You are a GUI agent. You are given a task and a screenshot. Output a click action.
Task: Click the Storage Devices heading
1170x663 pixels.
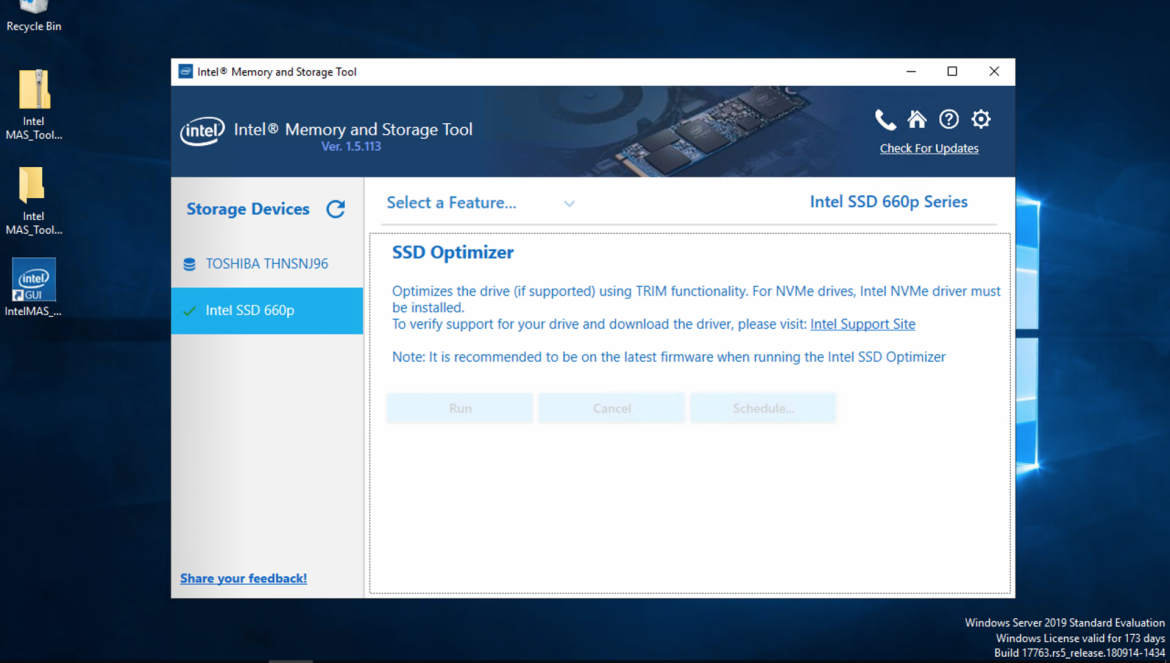coord(248,209)
